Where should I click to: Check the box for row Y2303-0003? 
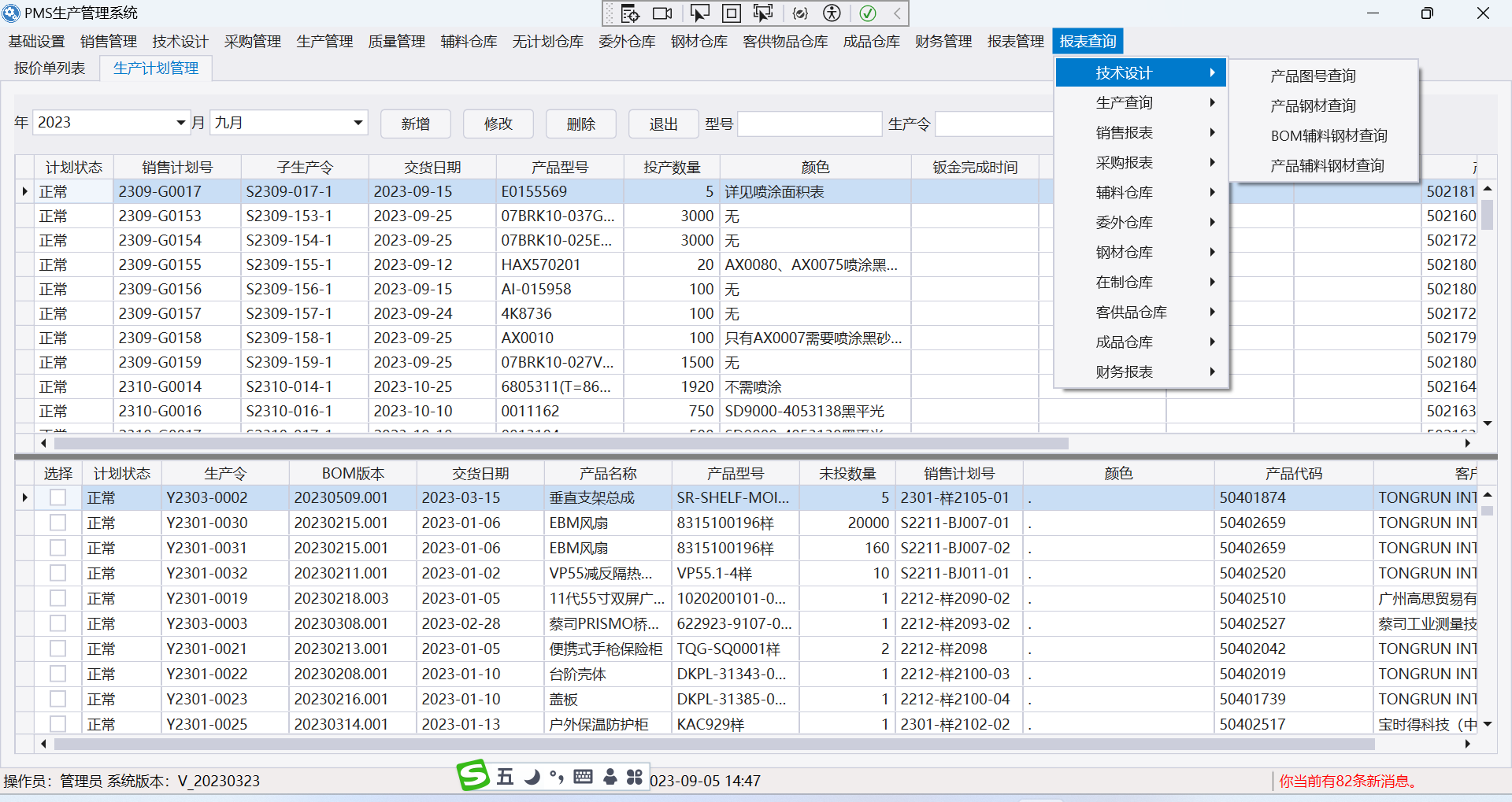point(57,623)
